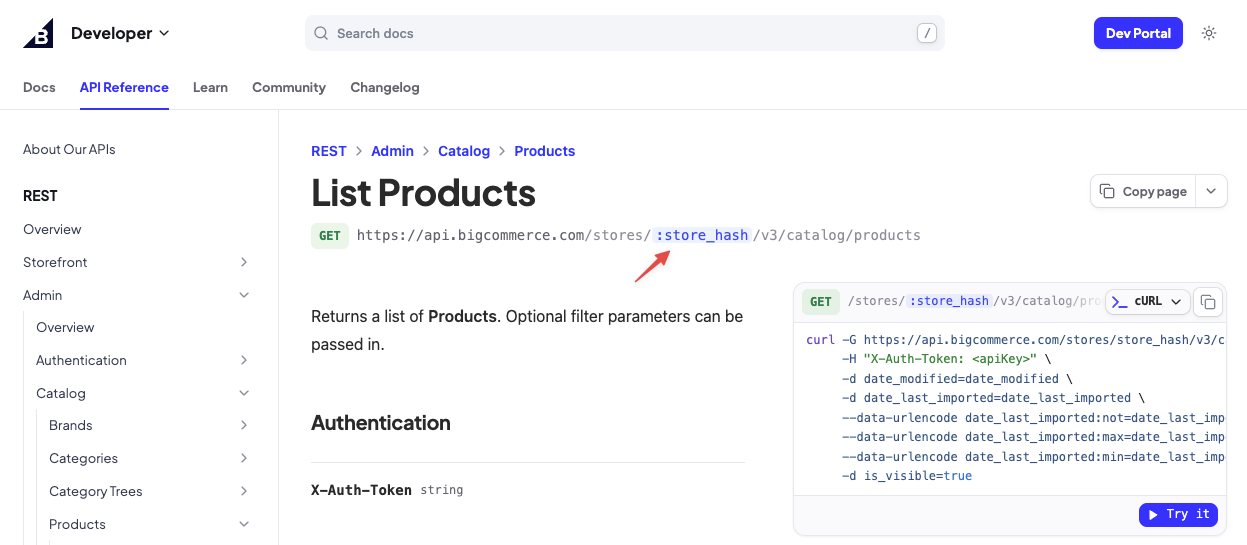The height and width of the screenshot is (545, 1247).
Task: Focus the Search docs field
Action: [x=625, y=33]
